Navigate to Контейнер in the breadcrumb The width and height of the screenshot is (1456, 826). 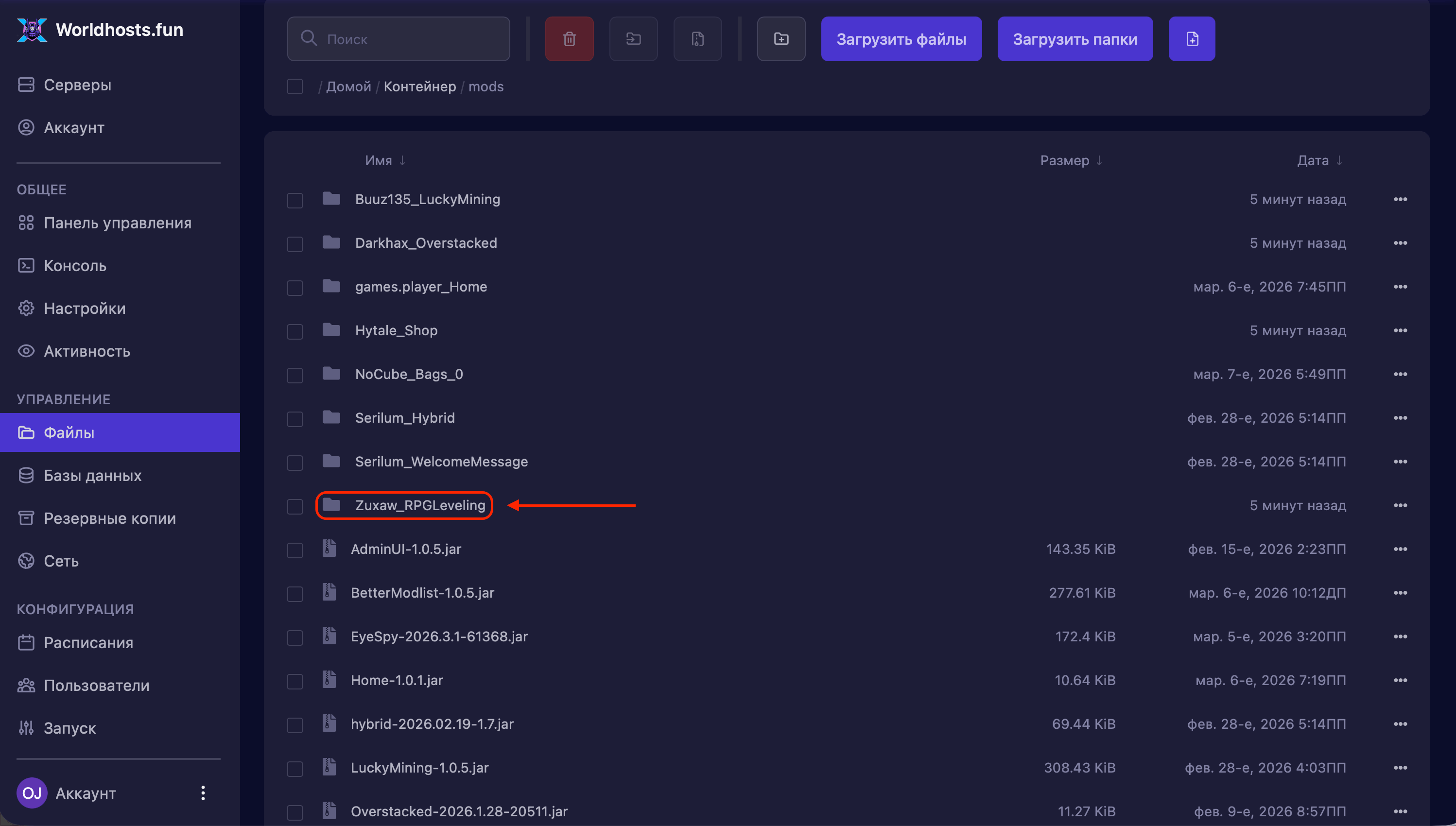coord(419,86)
